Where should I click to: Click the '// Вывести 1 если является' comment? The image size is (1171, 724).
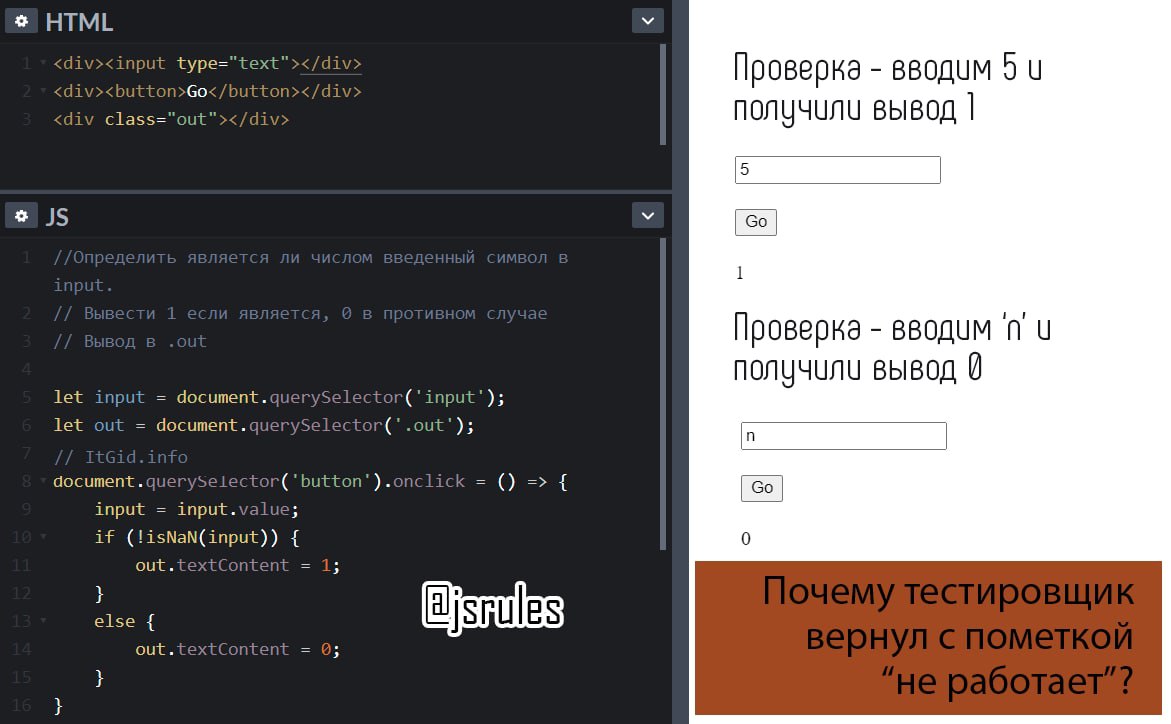click(300, 313)
